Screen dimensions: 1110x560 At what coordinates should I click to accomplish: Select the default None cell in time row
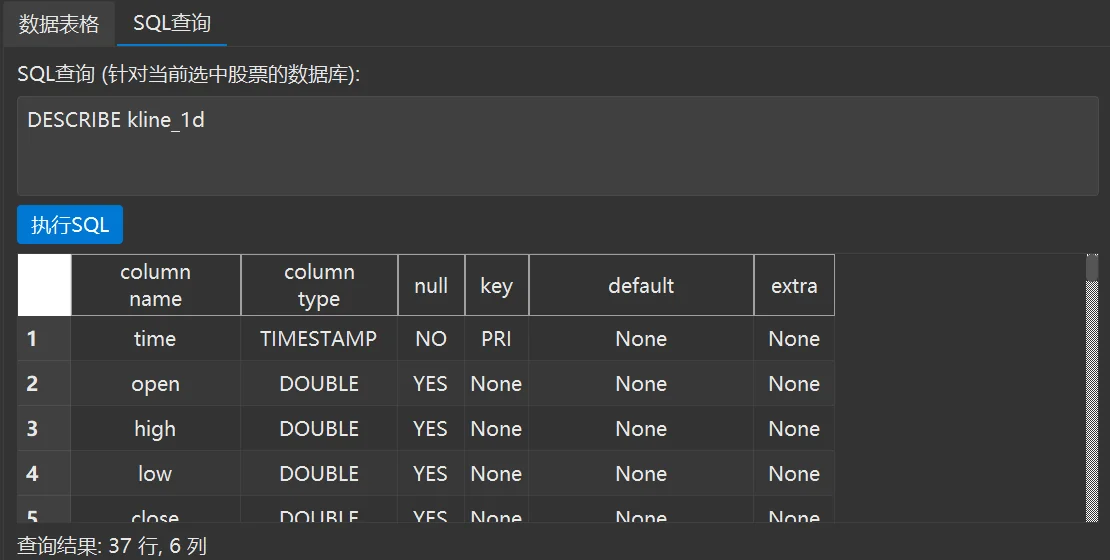641,338
